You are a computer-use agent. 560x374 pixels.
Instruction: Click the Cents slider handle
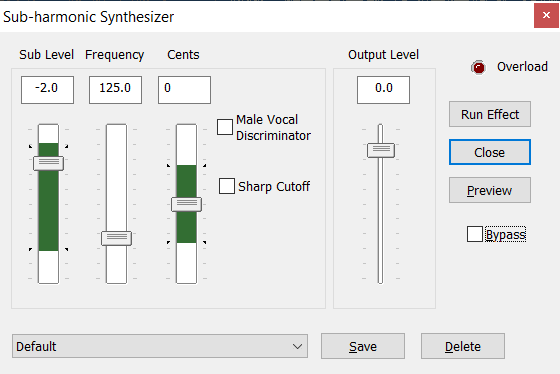point(186,204)
